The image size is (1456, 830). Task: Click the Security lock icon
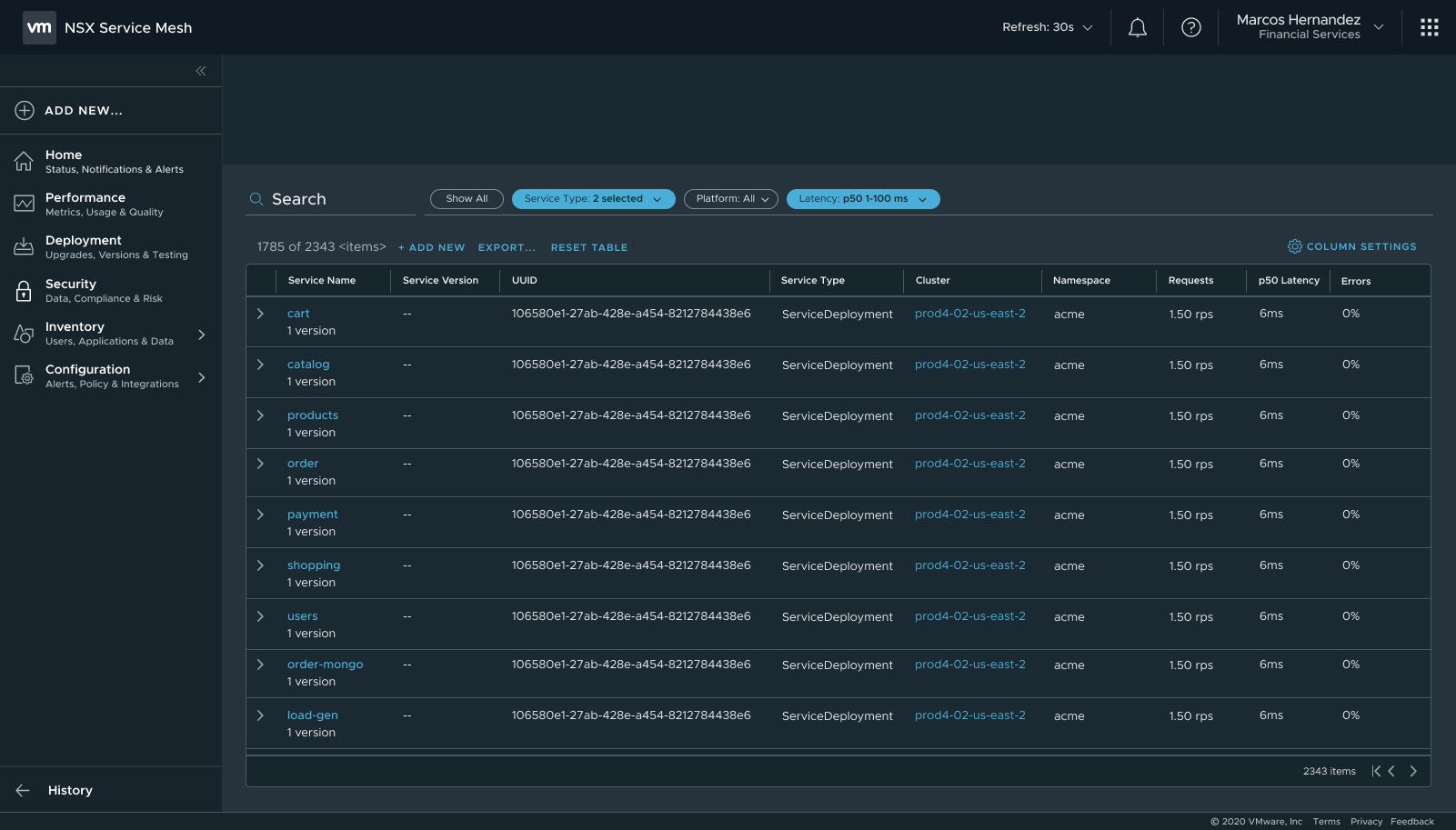(24, 291)
